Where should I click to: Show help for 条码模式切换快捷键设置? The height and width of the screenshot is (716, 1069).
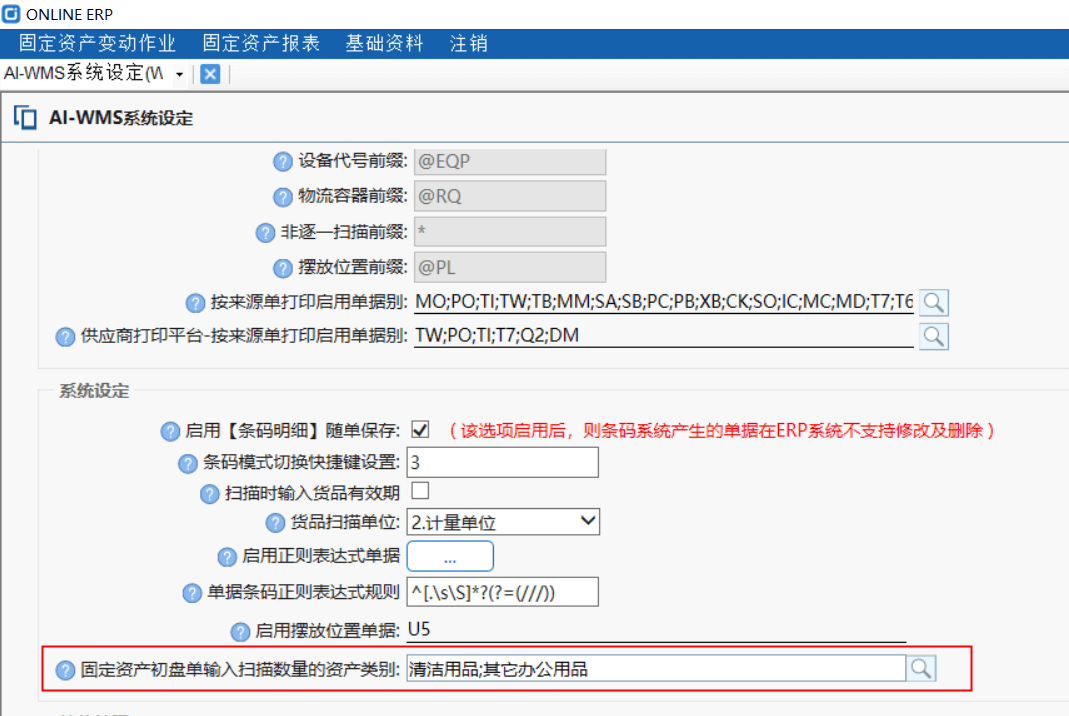(187, 464)
